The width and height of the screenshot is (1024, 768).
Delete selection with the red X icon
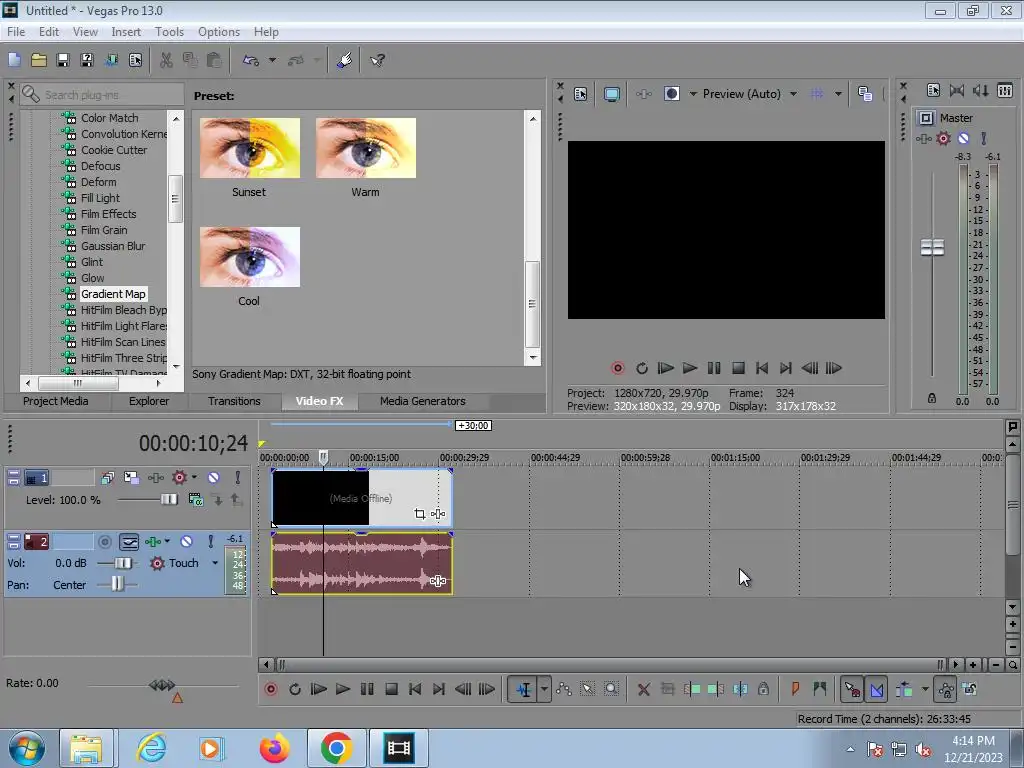click(x=643, y=689)
